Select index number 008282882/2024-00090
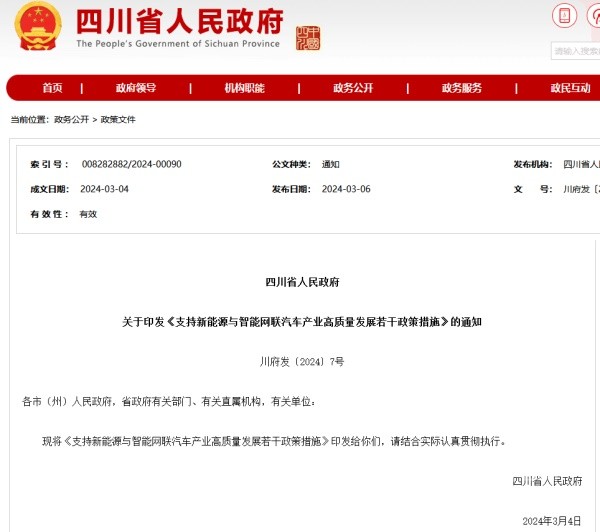This screenshot has width=600, height=532. pos(132,164)
